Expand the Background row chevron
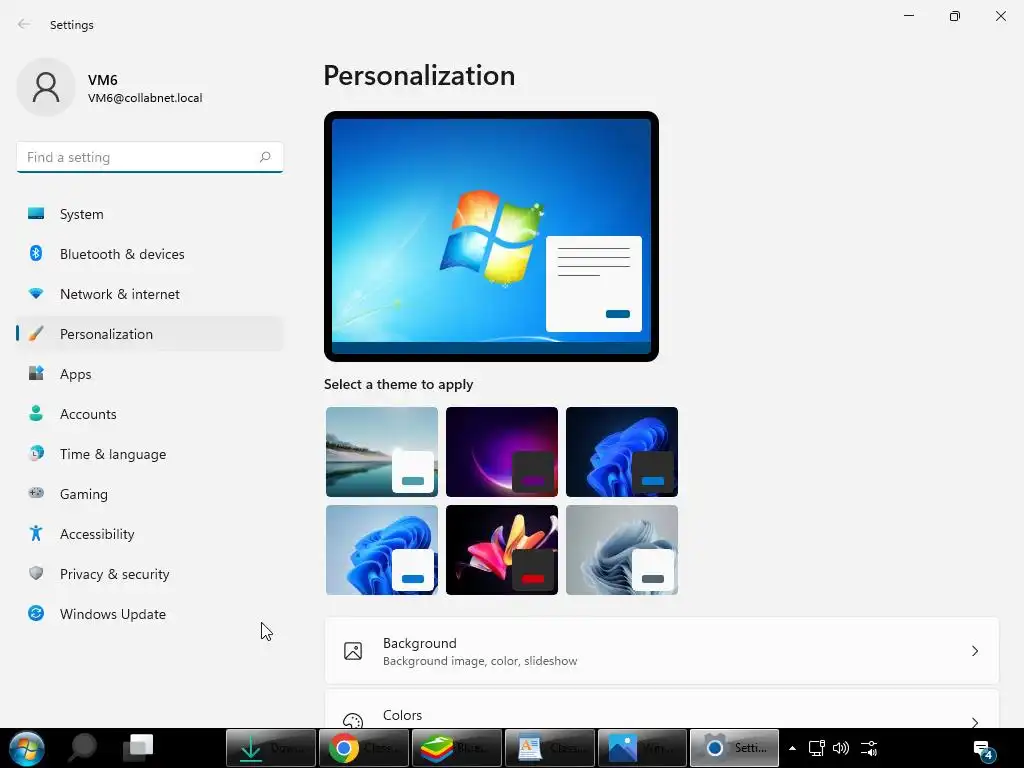 (x=974, y=651)
